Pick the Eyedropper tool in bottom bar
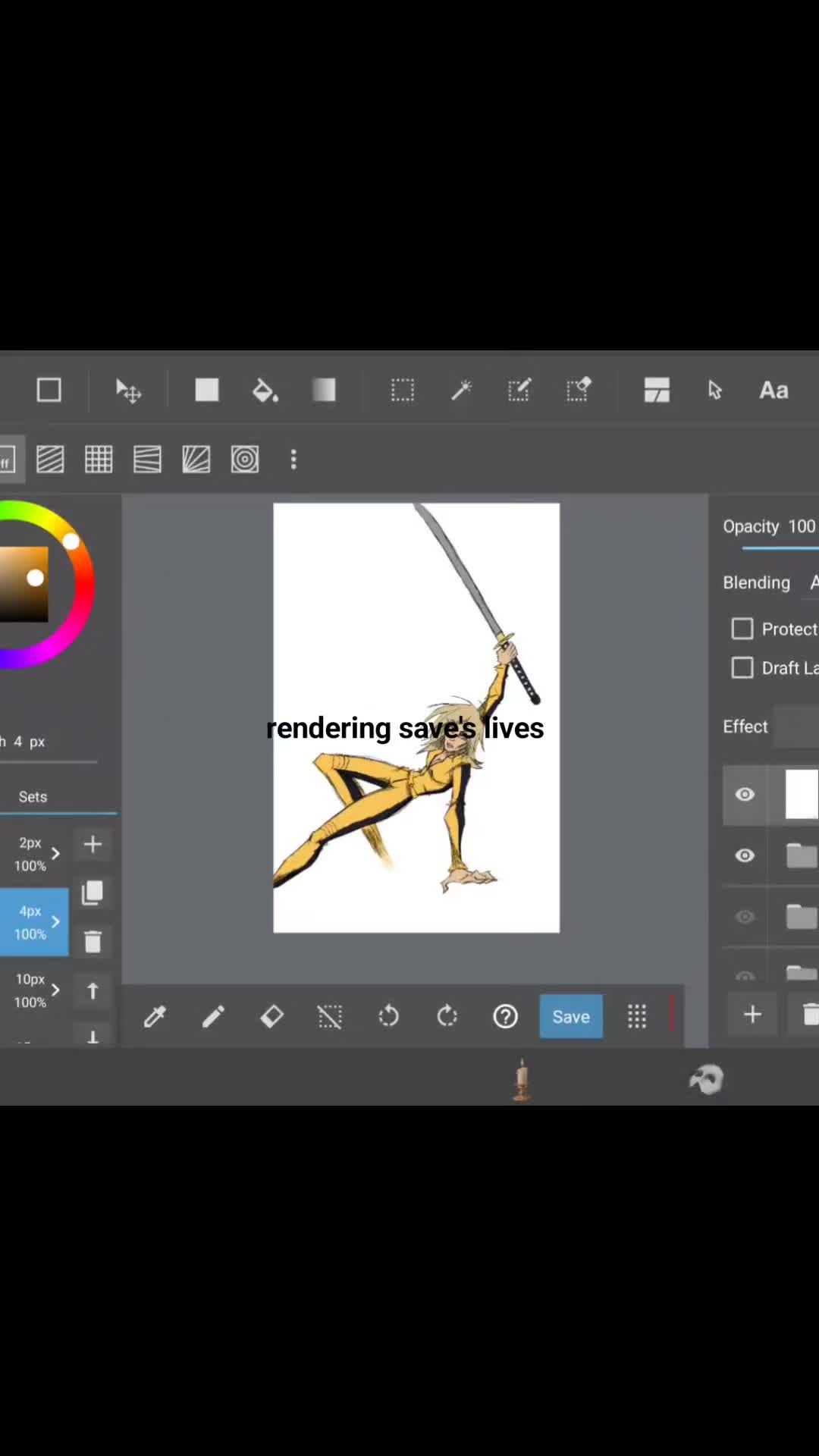The width and height of the screenshot is (819, 1456). [155, 1016]
